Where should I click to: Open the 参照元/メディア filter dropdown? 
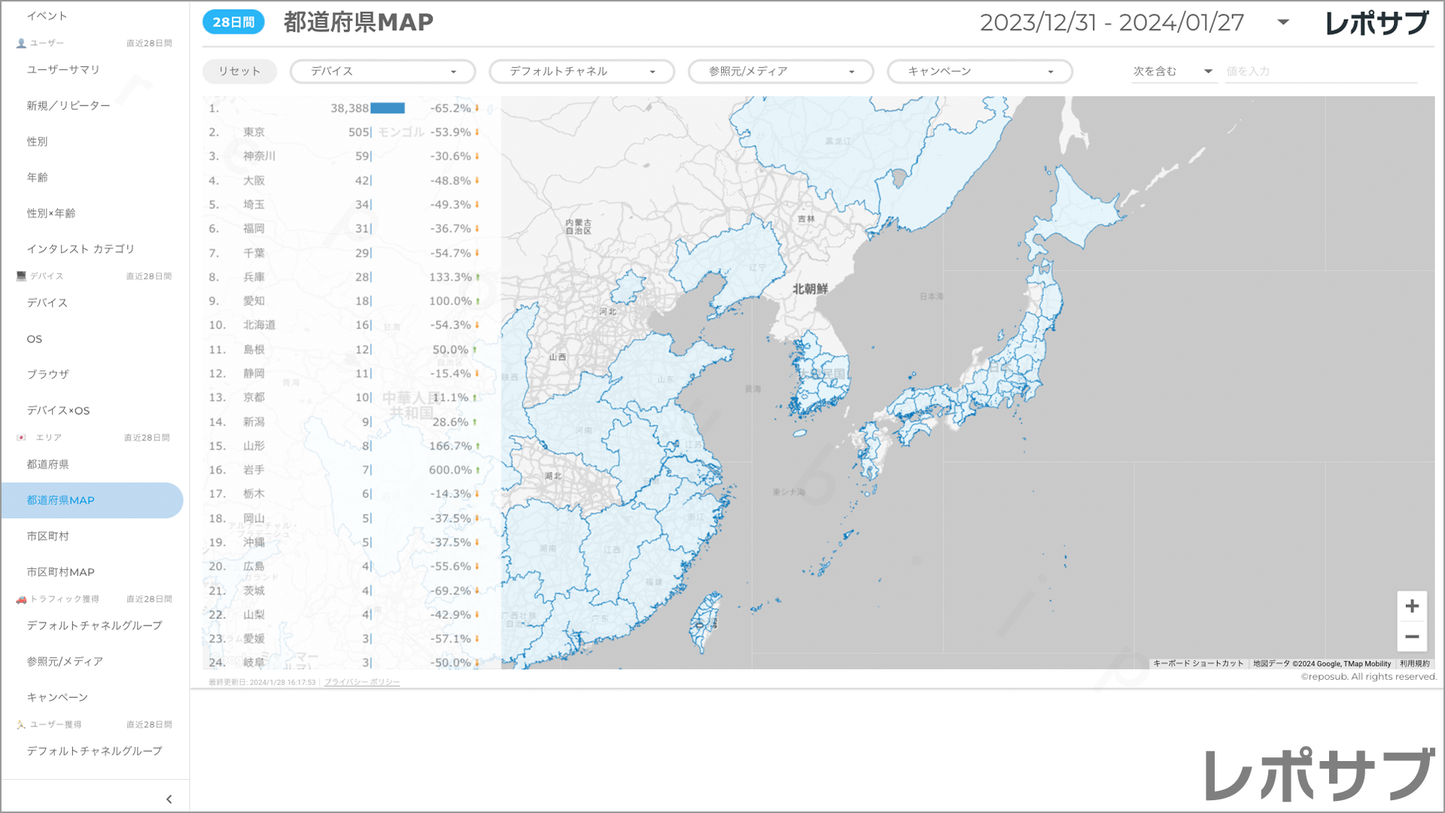(780, 72)
